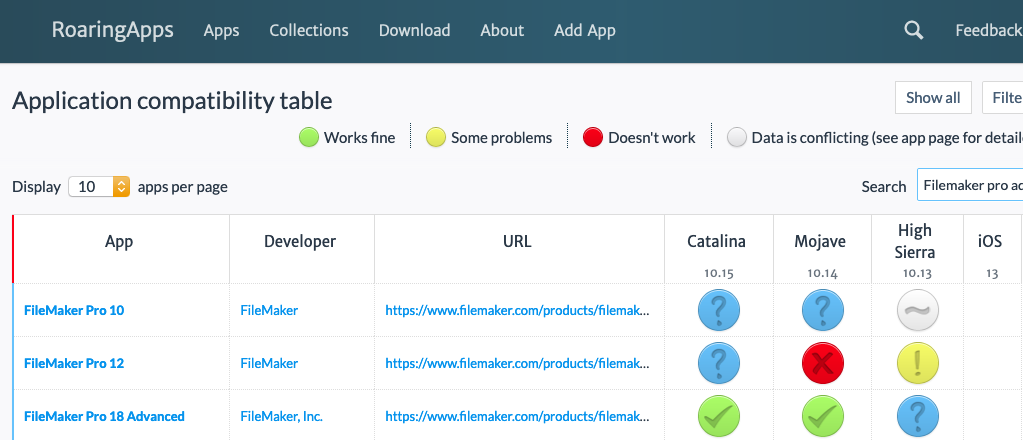Sort by the High Sierra column header
Viewport: 1023px width, 440px height.
tap(917, 249)
